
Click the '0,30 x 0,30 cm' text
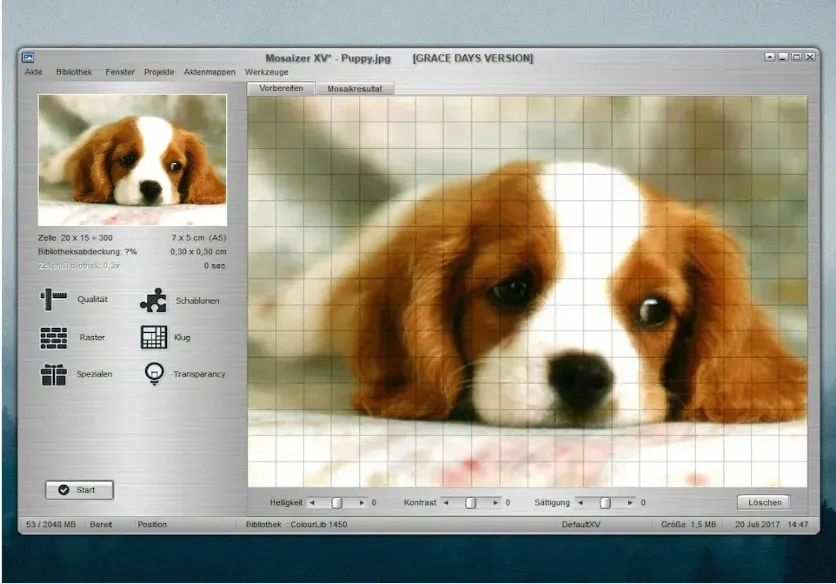[198, 252]
